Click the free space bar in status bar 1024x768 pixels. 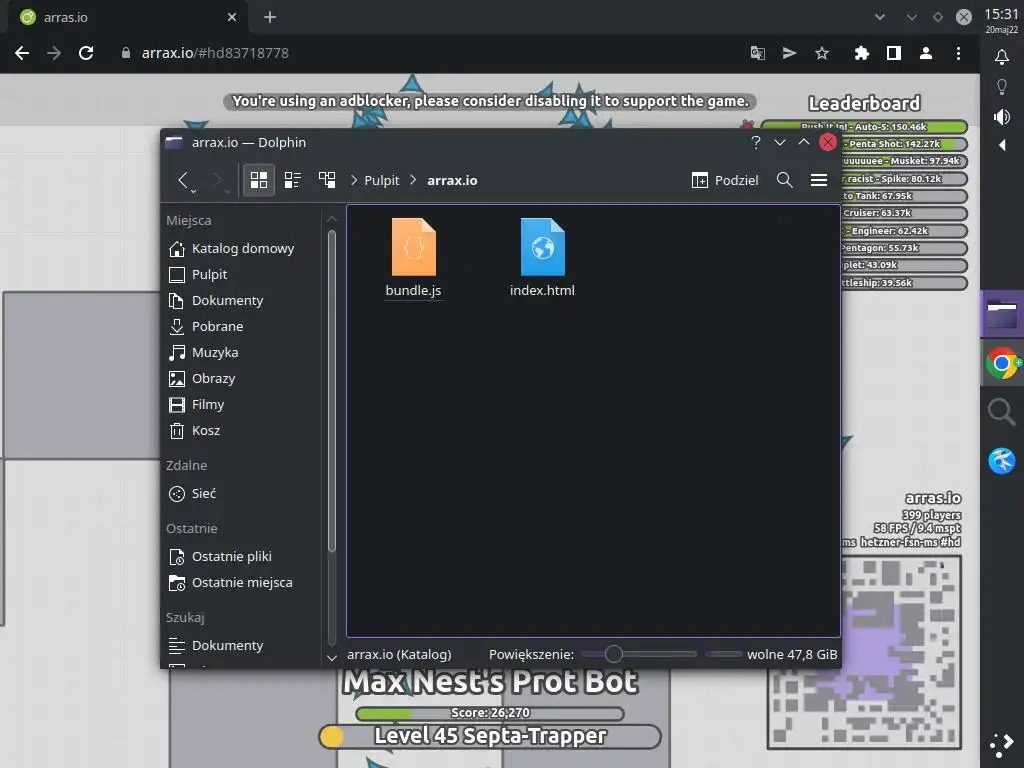(x=724, y=654)
